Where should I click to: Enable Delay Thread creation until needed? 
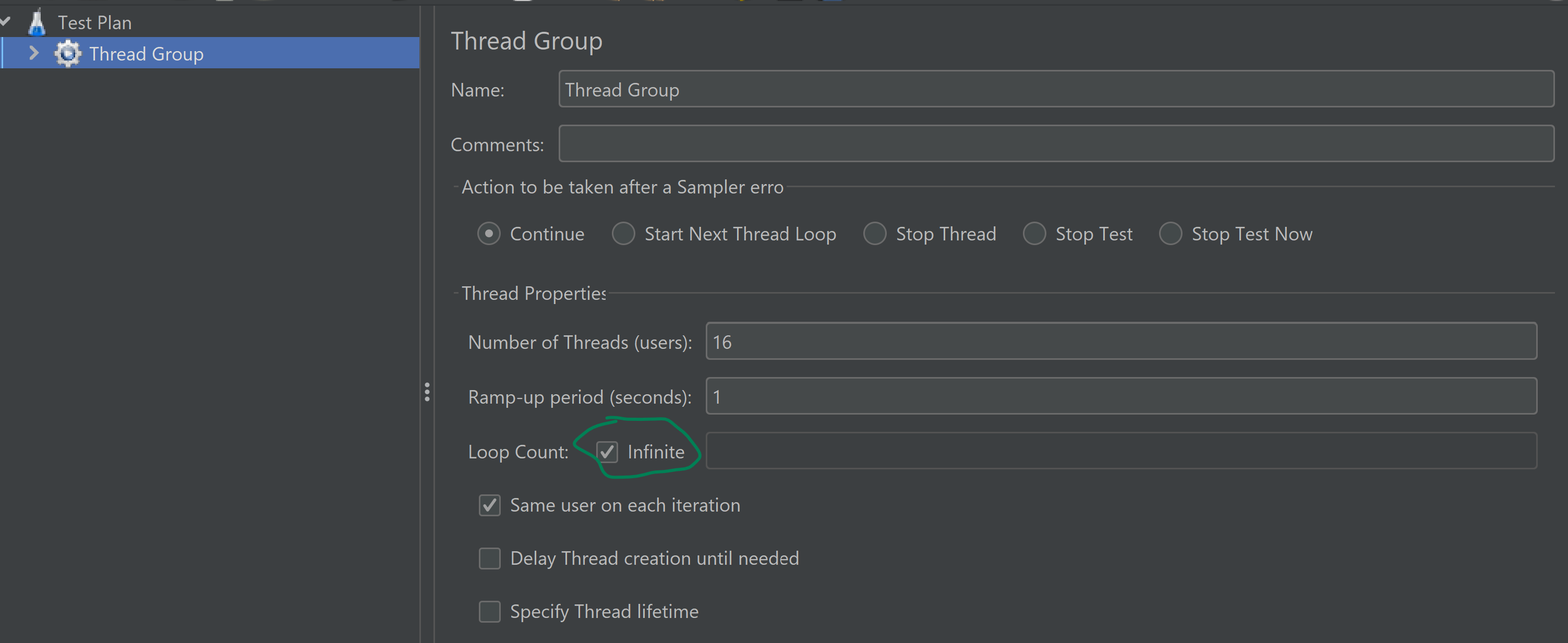pyautogui.click(x=489, y=558)
